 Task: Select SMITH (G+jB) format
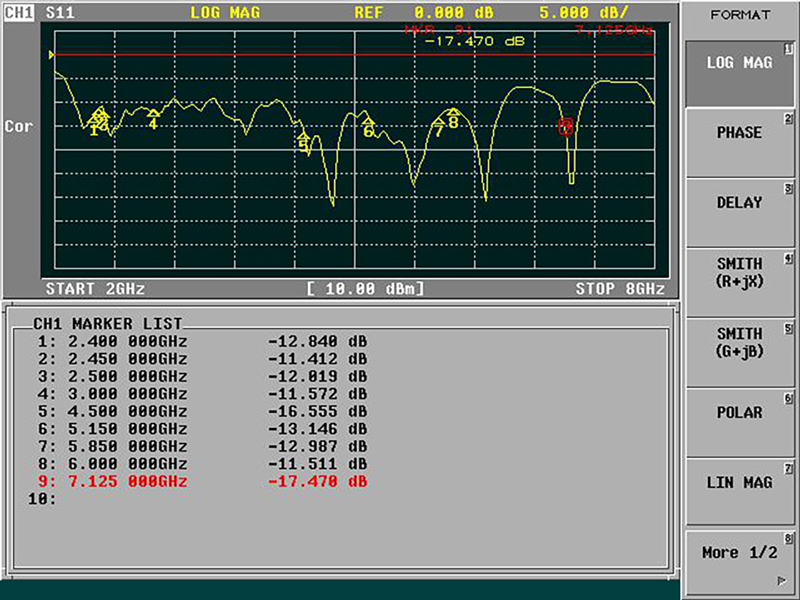[x=739, y=354]
